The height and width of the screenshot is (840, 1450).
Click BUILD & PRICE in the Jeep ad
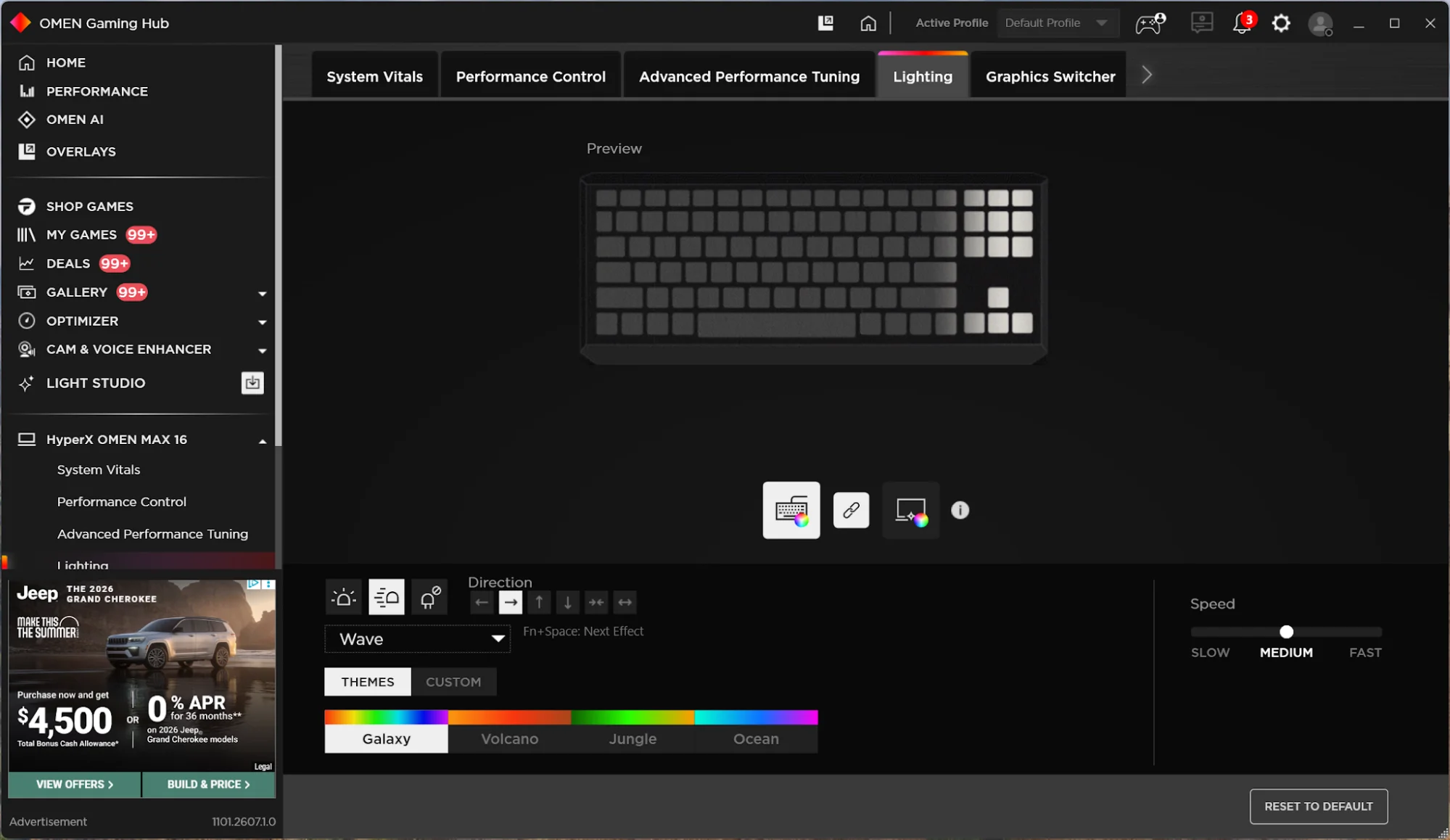[x=209, y=784]
